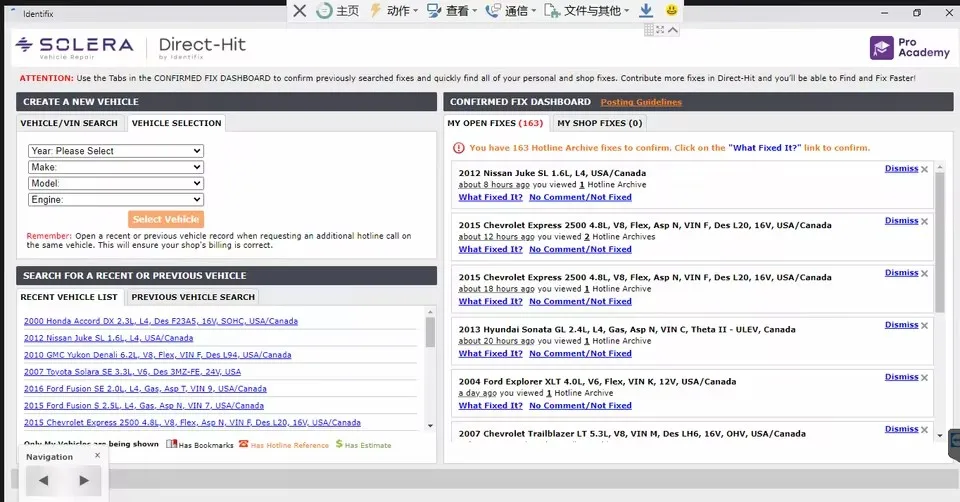Close the remote session toolbar with X
This screenshot has height=502, width=960.
[x=299, y=11]
